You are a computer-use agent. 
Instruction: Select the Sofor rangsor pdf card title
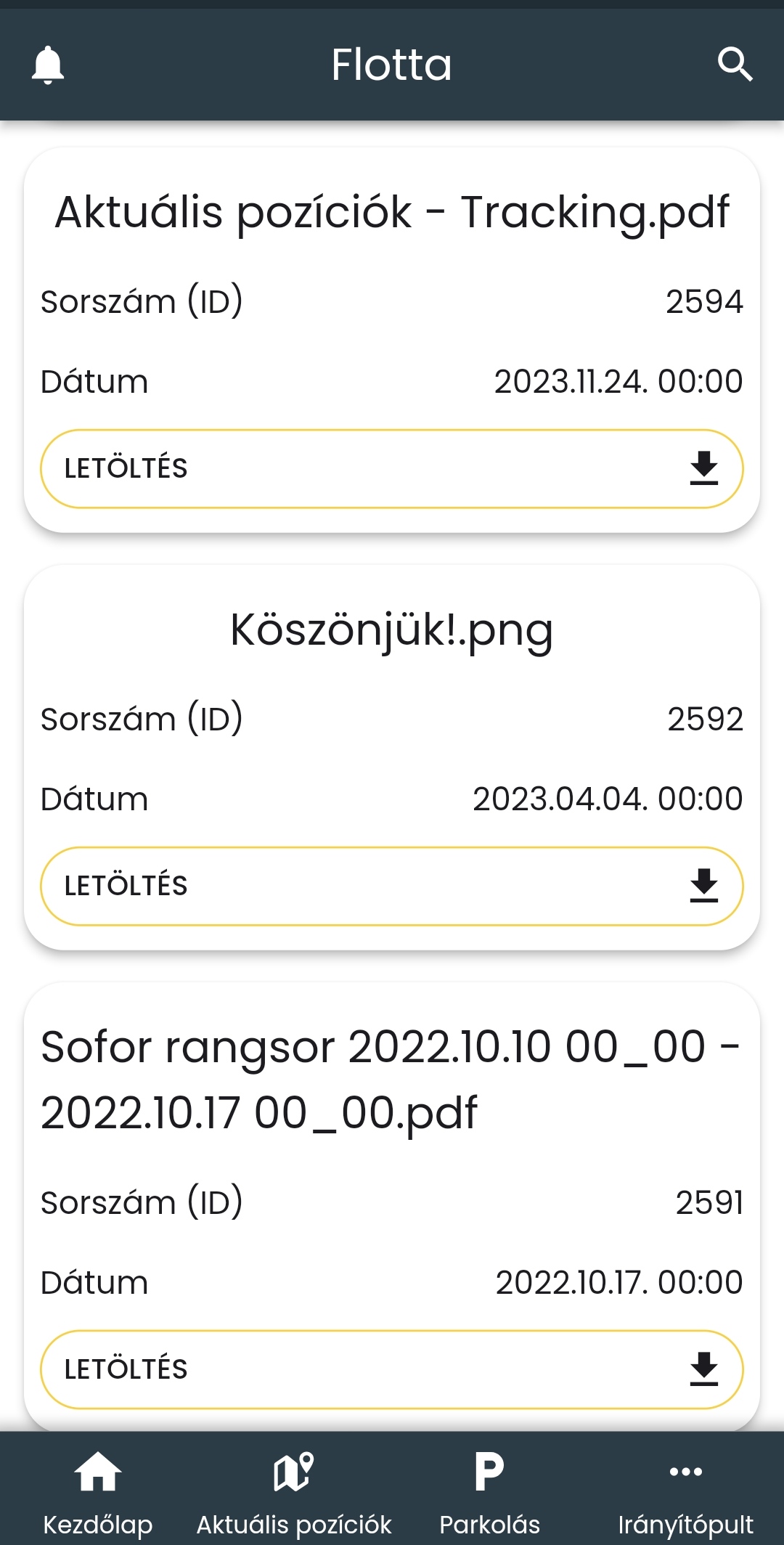coord(391,1080)
